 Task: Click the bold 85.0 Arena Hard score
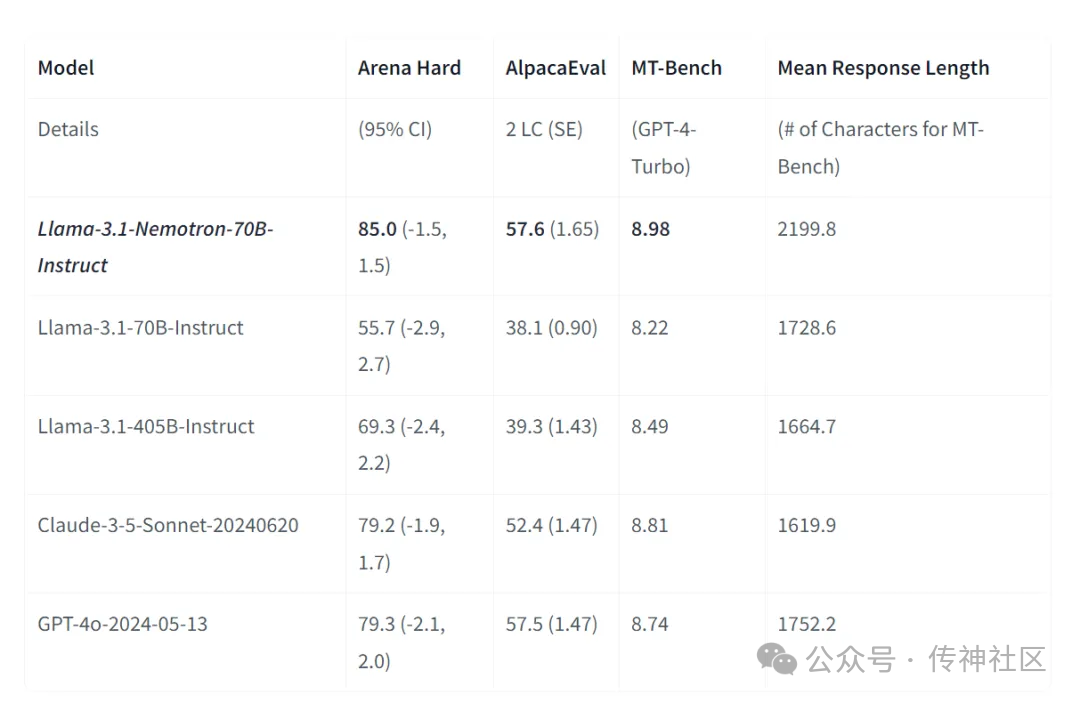(377, 229)
